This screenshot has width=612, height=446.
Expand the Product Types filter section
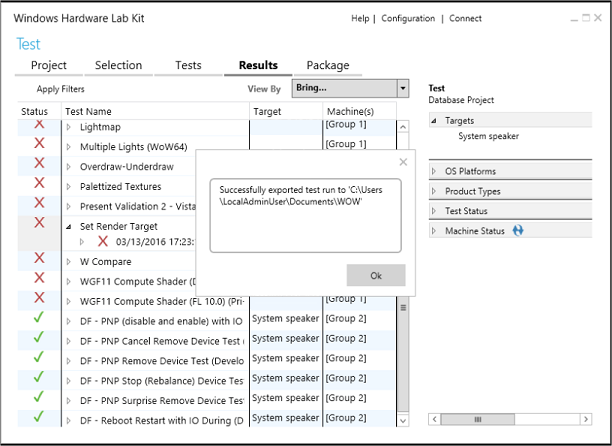434,191
